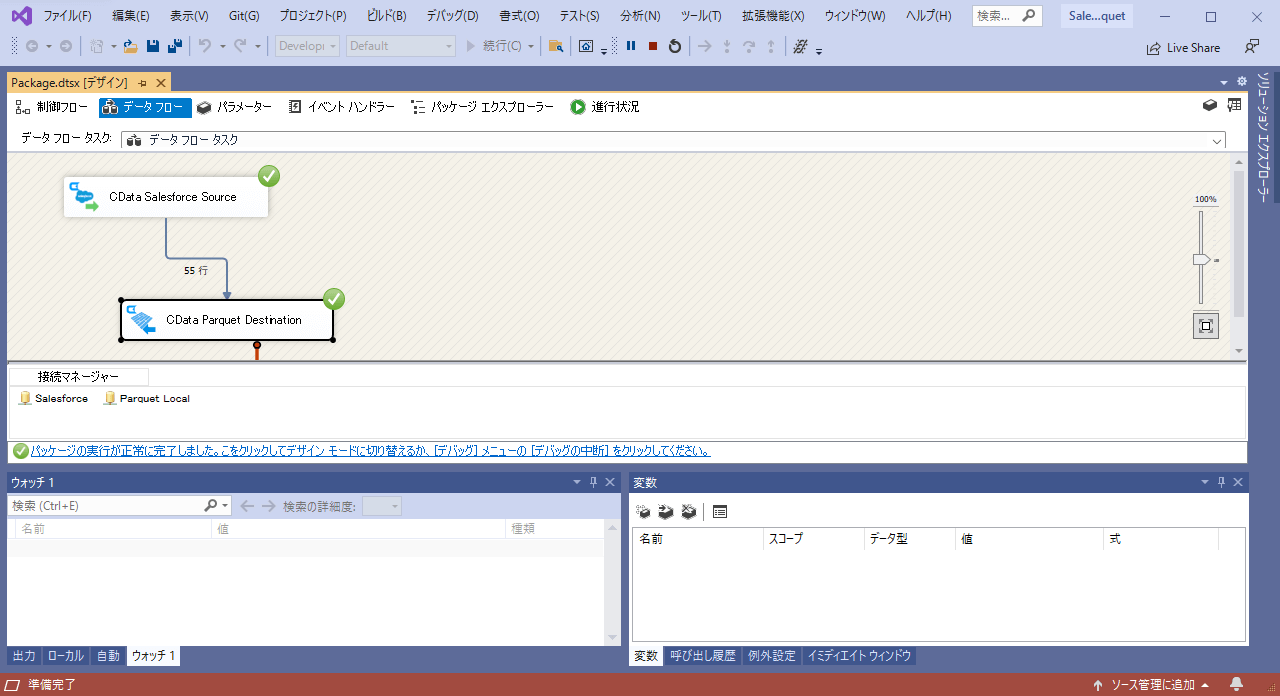Open the 続行(C) dropdown arrow
The height and width of the screenshot is (696, 1280).
coord(530,46)
